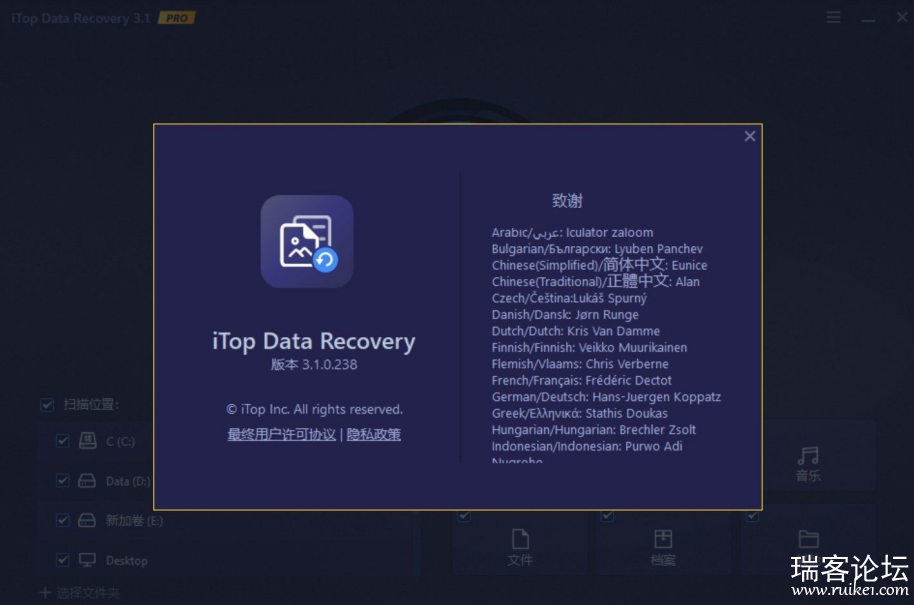914x605 pixels.
Task: Click the Danish credit Jørn Runge
Action: coord(565,315)
